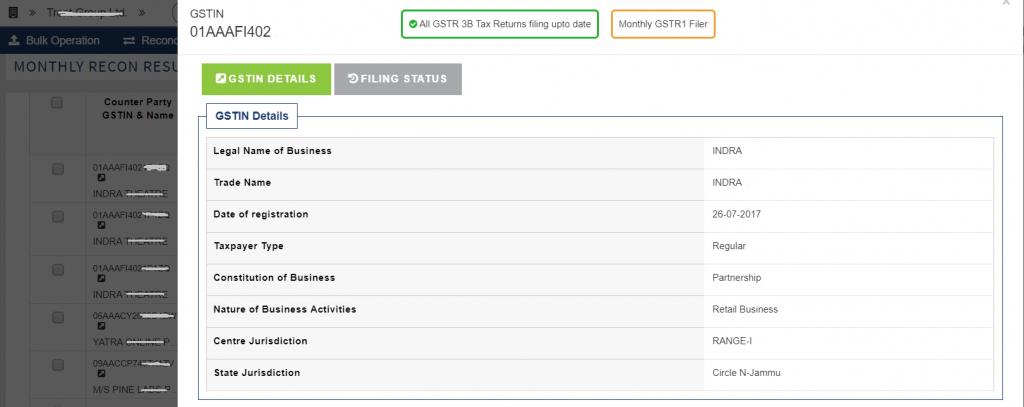This screenshot has height=407, width=1024.
Task: Check the third INDRA THEATRE row checkbox
Action: pos(58,270)
